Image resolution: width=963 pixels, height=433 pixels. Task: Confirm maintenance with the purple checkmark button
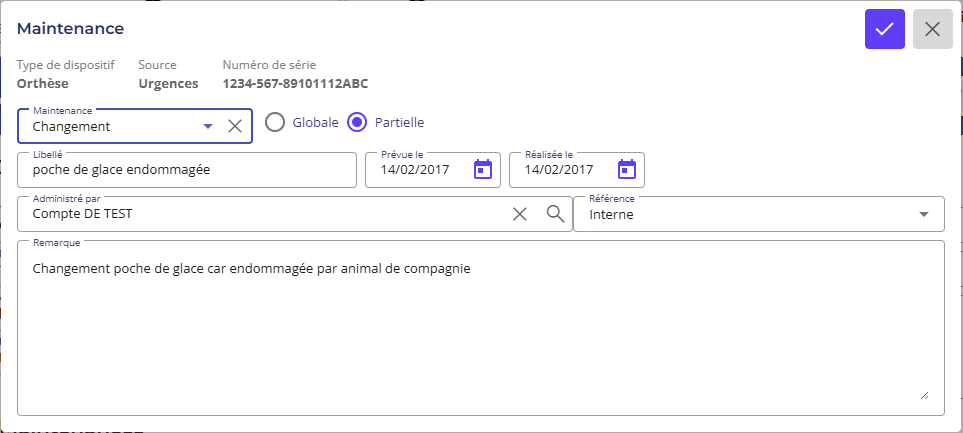point(884,29)
